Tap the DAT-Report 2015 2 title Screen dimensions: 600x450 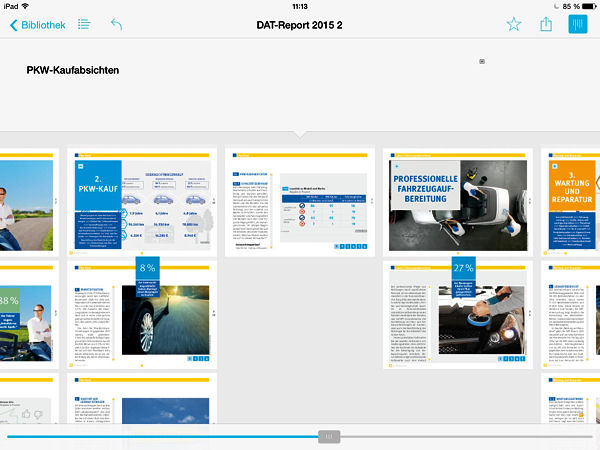(x=299, y=25)
